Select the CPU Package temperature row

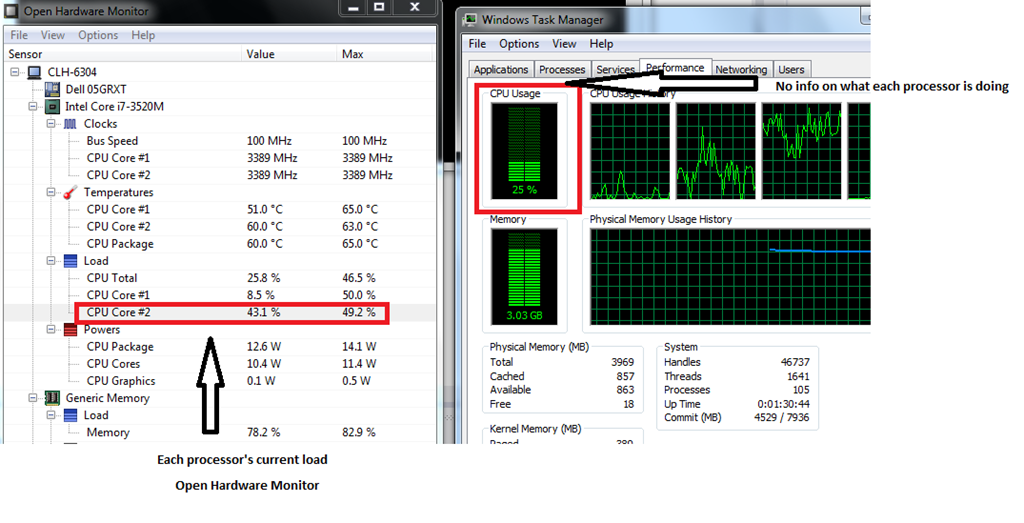coord(219,244)
